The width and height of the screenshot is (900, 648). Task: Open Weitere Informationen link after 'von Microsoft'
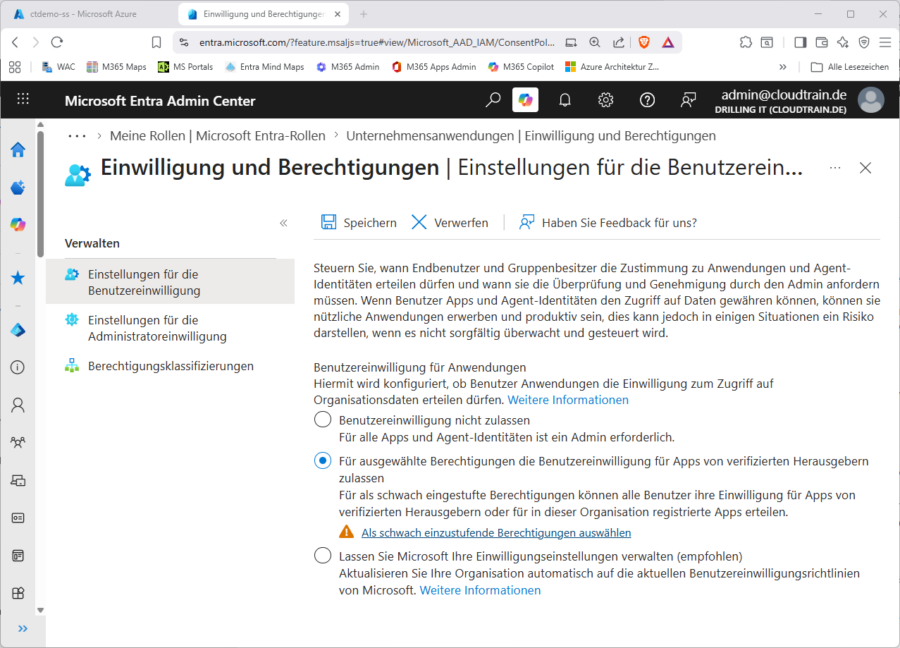click(480, 590)
